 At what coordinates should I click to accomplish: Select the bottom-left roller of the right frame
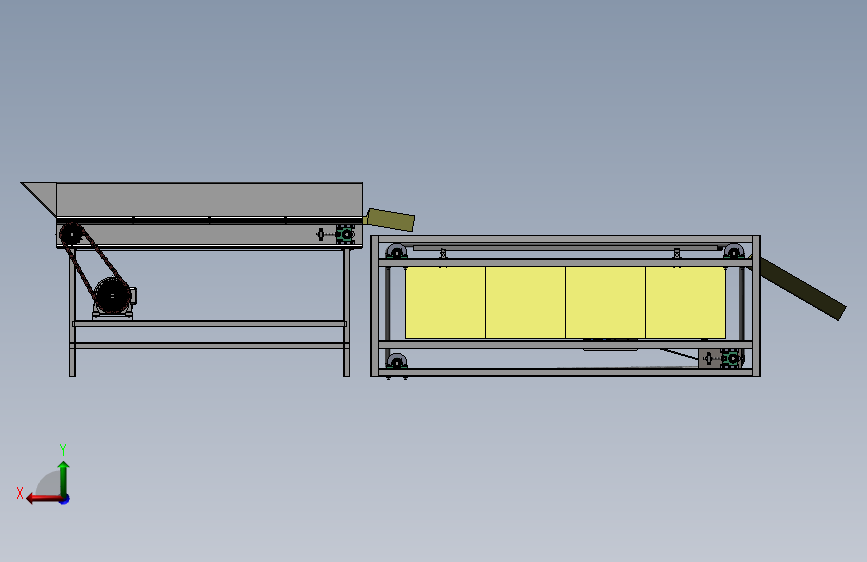pyautogui.click(x=396, y=362)
